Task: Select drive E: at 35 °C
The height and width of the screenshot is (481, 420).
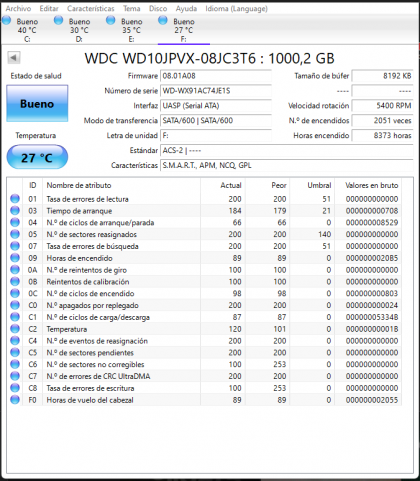Action: 131,30
